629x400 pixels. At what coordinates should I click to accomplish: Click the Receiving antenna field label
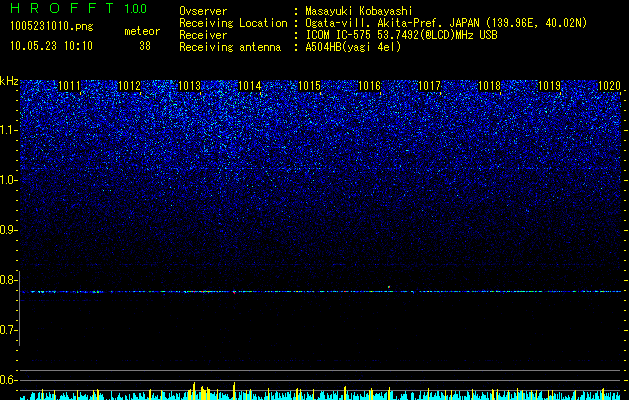pyautogui.click(x=230, y=47)
